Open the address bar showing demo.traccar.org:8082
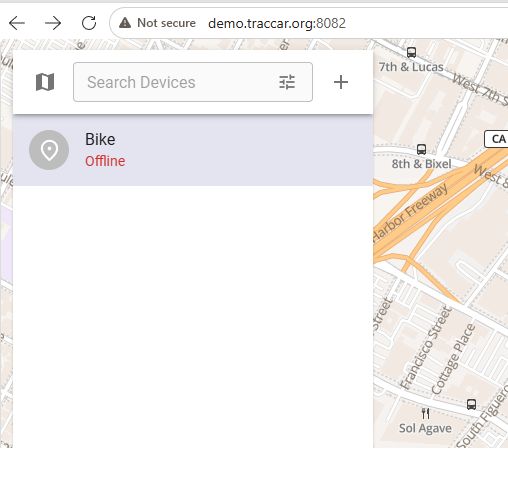Viewport: 508px width, 487px height. coord(277,23)
